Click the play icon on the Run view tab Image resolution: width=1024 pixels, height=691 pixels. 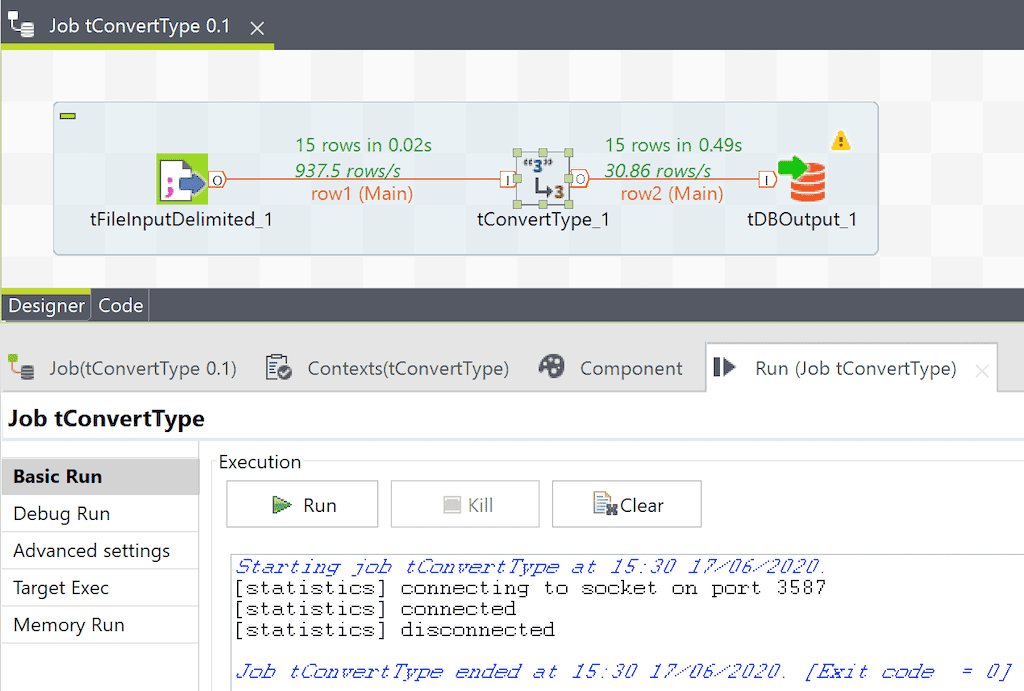point(725,367)
